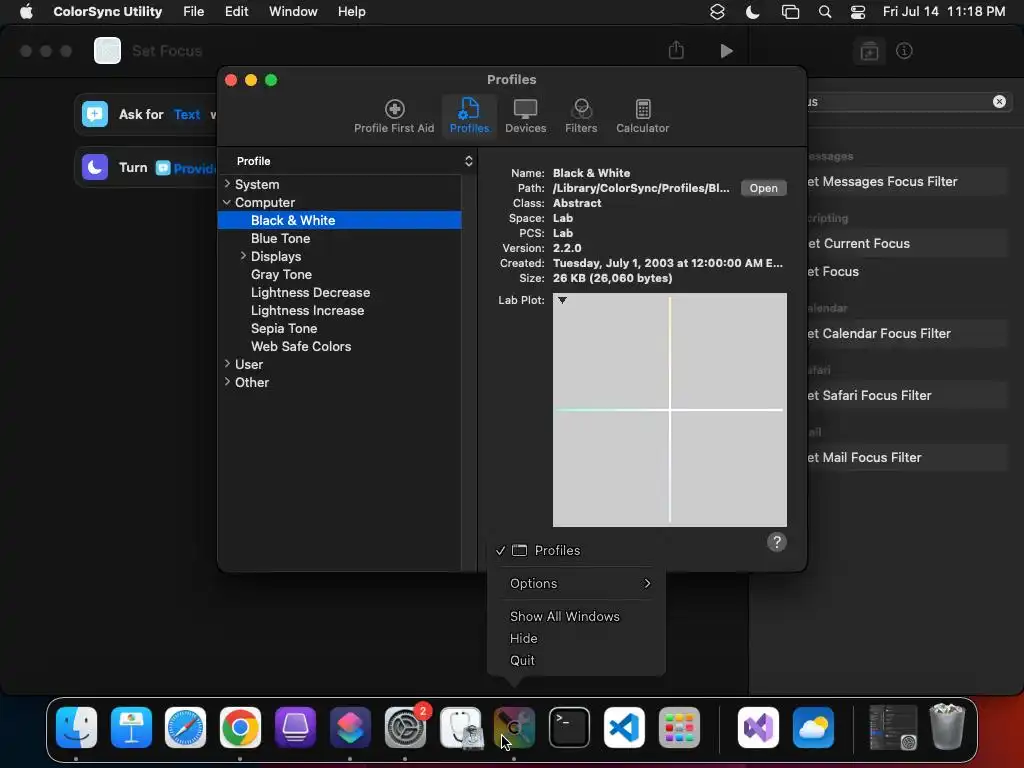Screen dimensions: 1024x768
Task: Open Keynote from the dock
Action: pos(131,727)
